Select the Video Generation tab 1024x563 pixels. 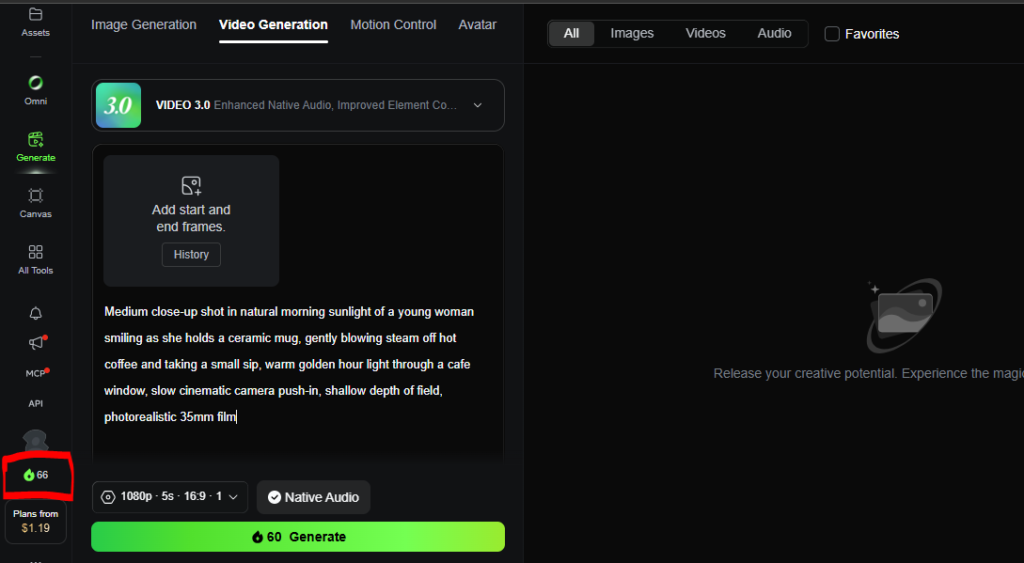point(273,25)
